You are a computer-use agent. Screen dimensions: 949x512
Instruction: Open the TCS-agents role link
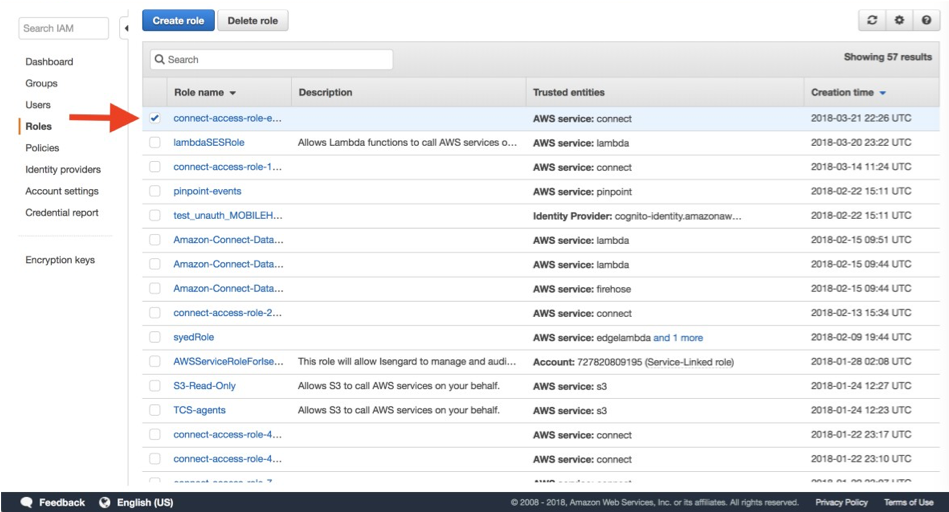tap(199, 410)
